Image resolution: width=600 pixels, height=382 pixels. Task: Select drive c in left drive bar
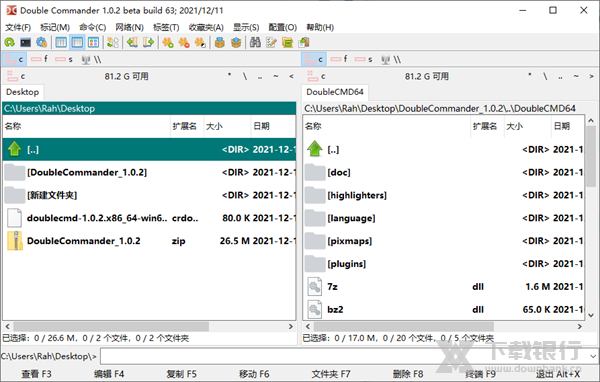[15, 59]
